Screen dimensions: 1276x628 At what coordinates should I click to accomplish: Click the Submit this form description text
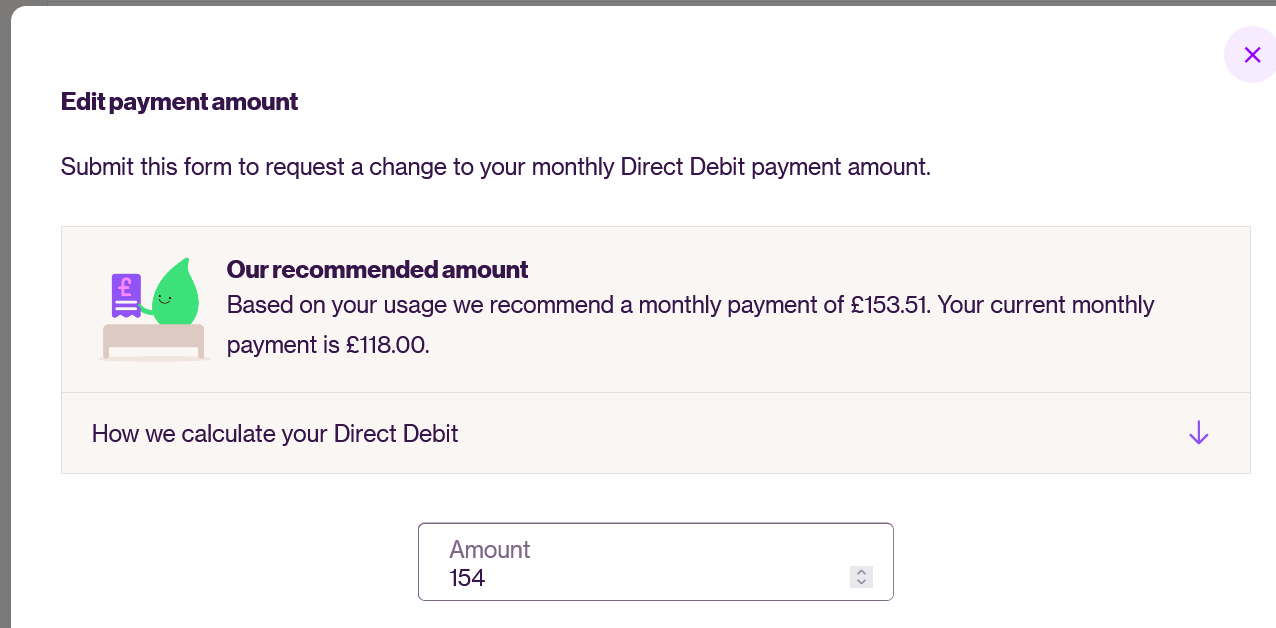495,167
